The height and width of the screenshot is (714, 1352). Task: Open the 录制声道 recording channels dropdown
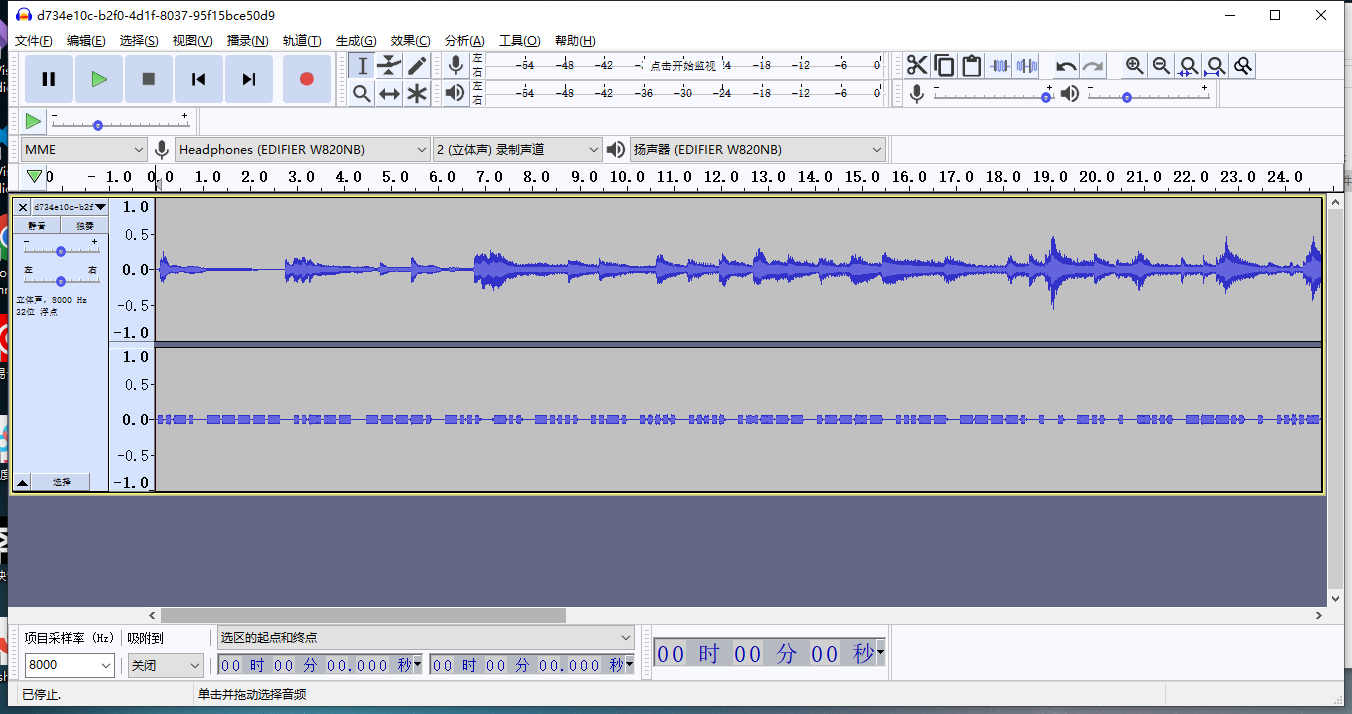(517, 150)
